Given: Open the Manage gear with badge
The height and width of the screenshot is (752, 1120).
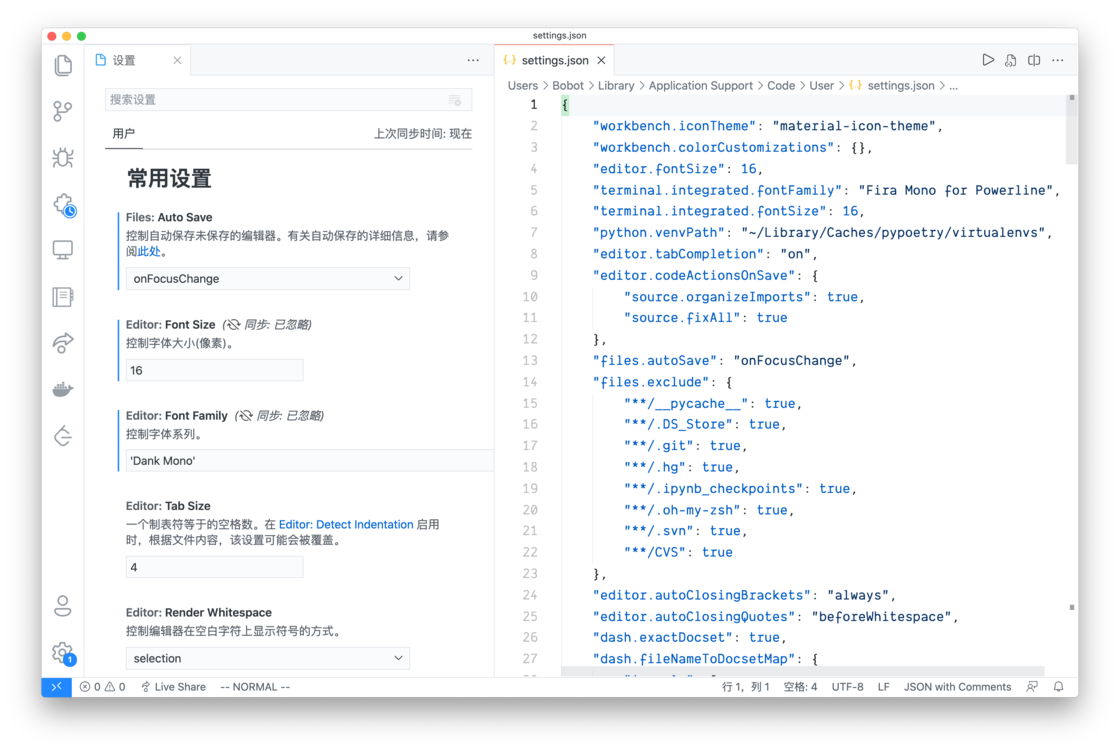Looking at the screenshot, I should [x=62, y=650].
